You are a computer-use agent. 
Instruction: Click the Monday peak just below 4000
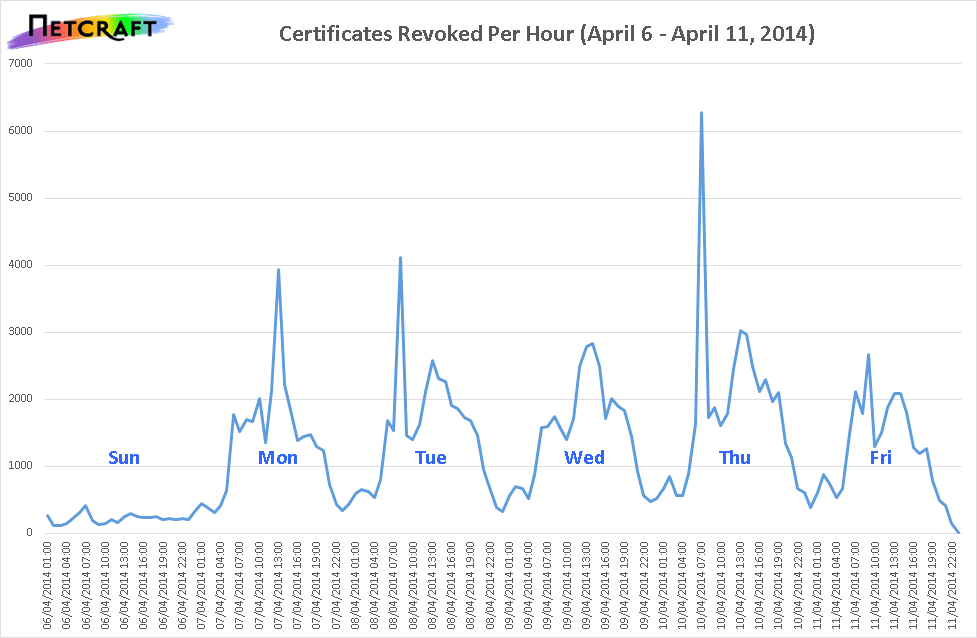pos(278,270)
